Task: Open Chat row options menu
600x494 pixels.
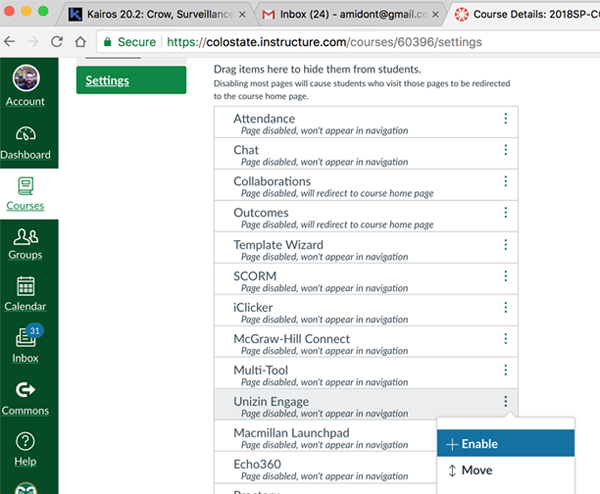Action: 505,150
